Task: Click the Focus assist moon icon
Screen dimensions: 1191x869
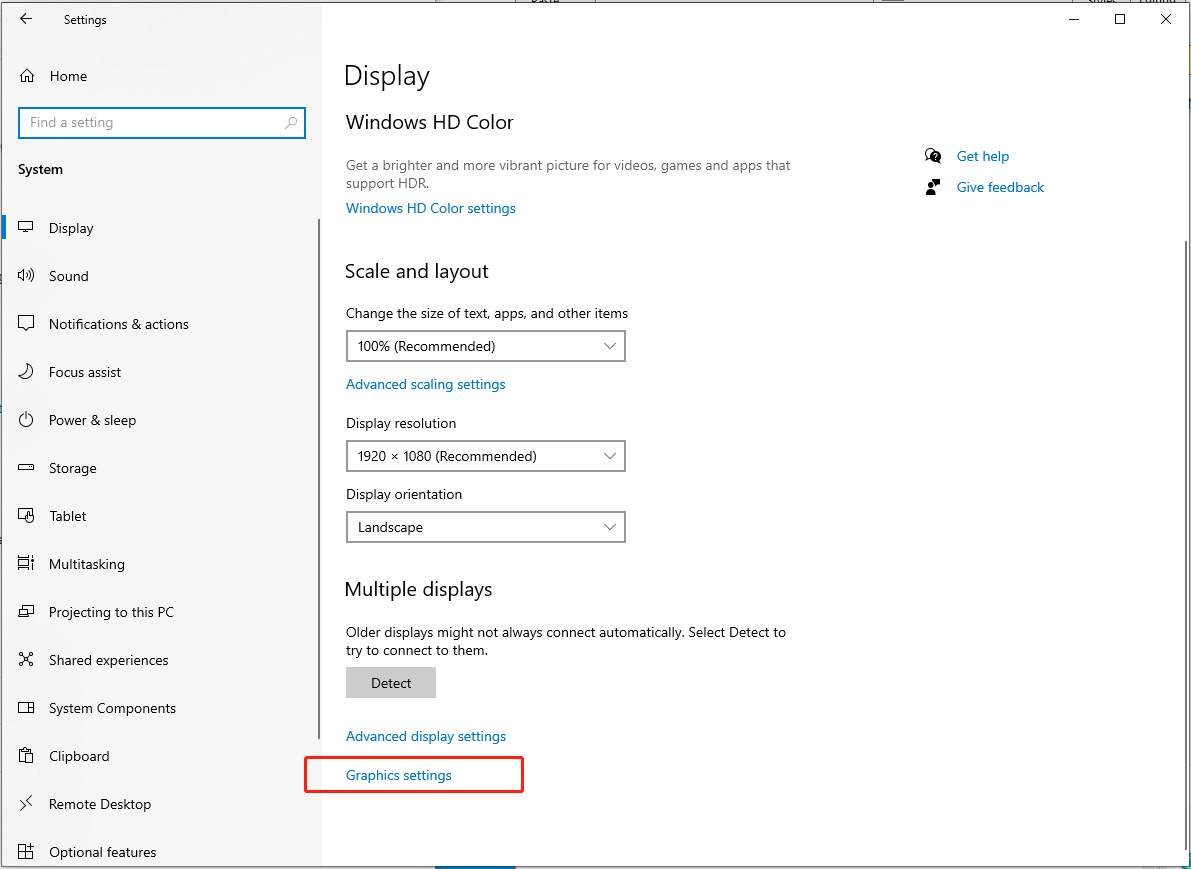Action: point(27,371)
